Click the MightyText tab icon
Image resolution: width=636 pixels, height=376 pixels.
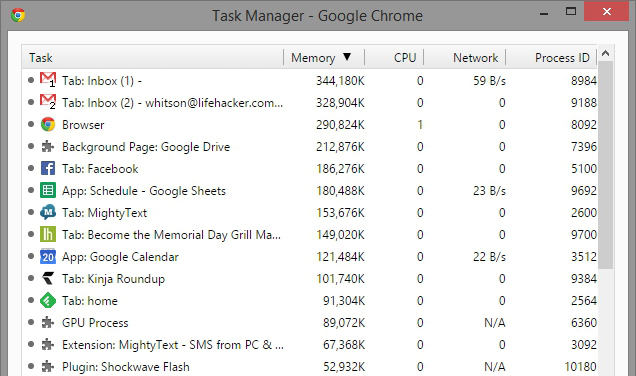(x=48, y=212)
